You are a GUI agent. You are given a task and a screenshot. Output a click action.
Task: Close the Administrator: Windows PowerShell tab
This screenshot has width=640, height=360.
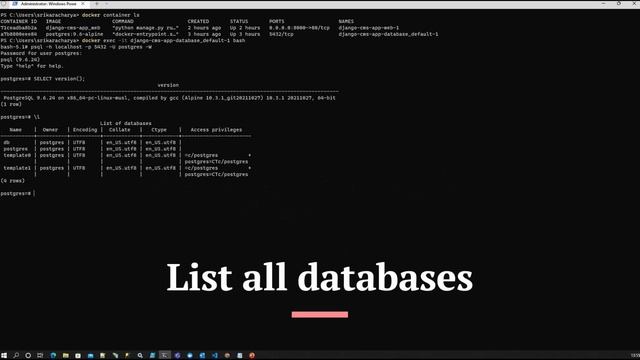[x=83, y=4]
